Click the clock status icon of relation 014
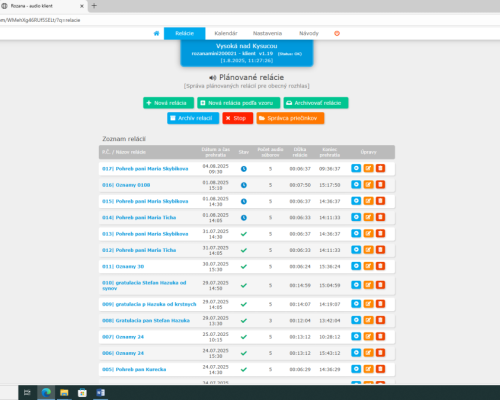Screen dimensions: 500x400 tap(244, 218)
